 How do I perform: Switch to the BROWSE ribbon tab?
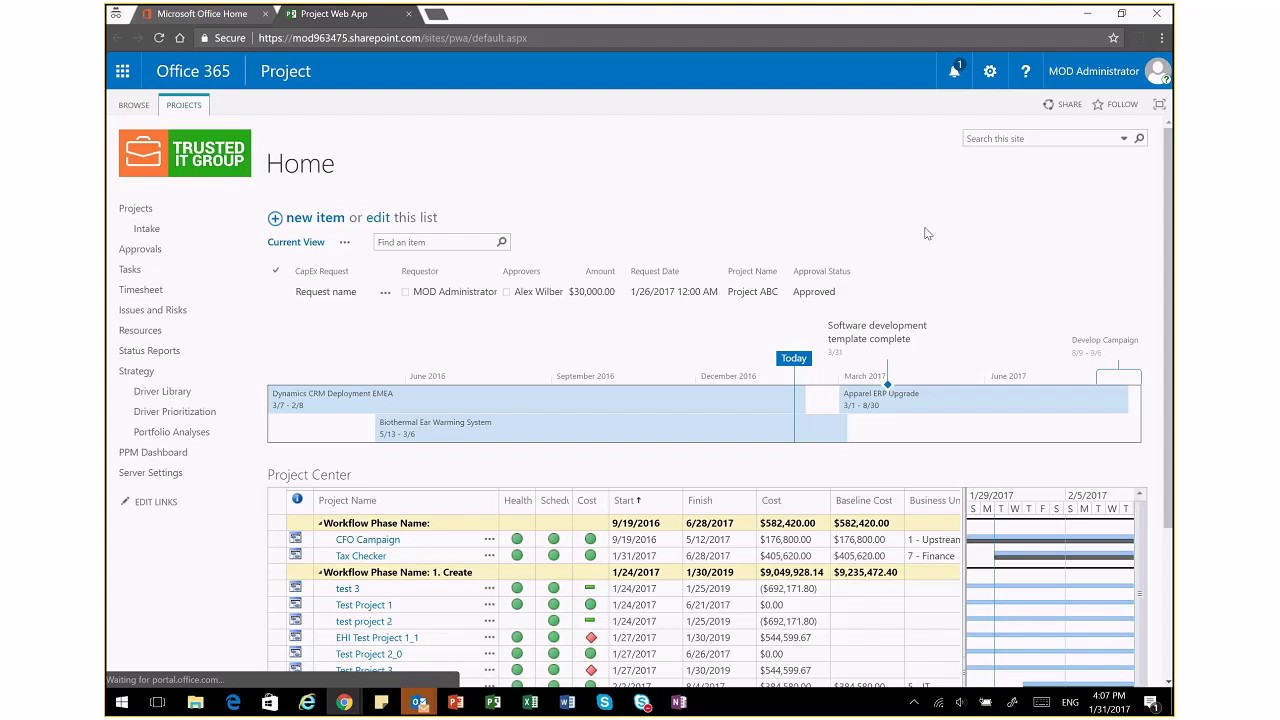133,105
